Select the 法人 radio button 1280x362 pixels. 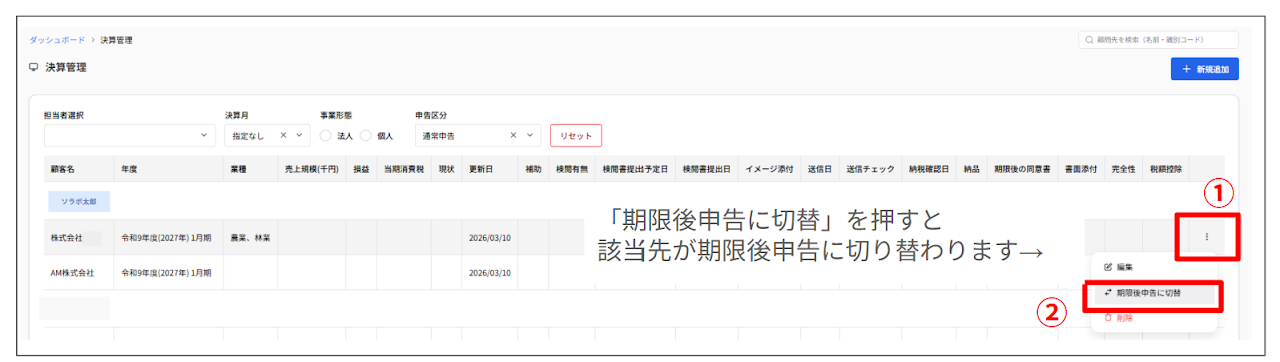[325, 135]
